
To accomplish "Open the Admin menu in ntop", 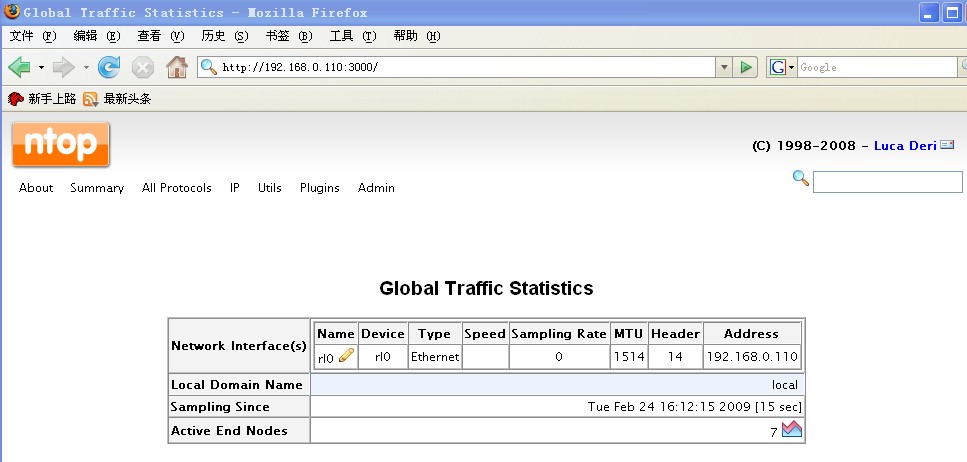I will coord(376,188).
